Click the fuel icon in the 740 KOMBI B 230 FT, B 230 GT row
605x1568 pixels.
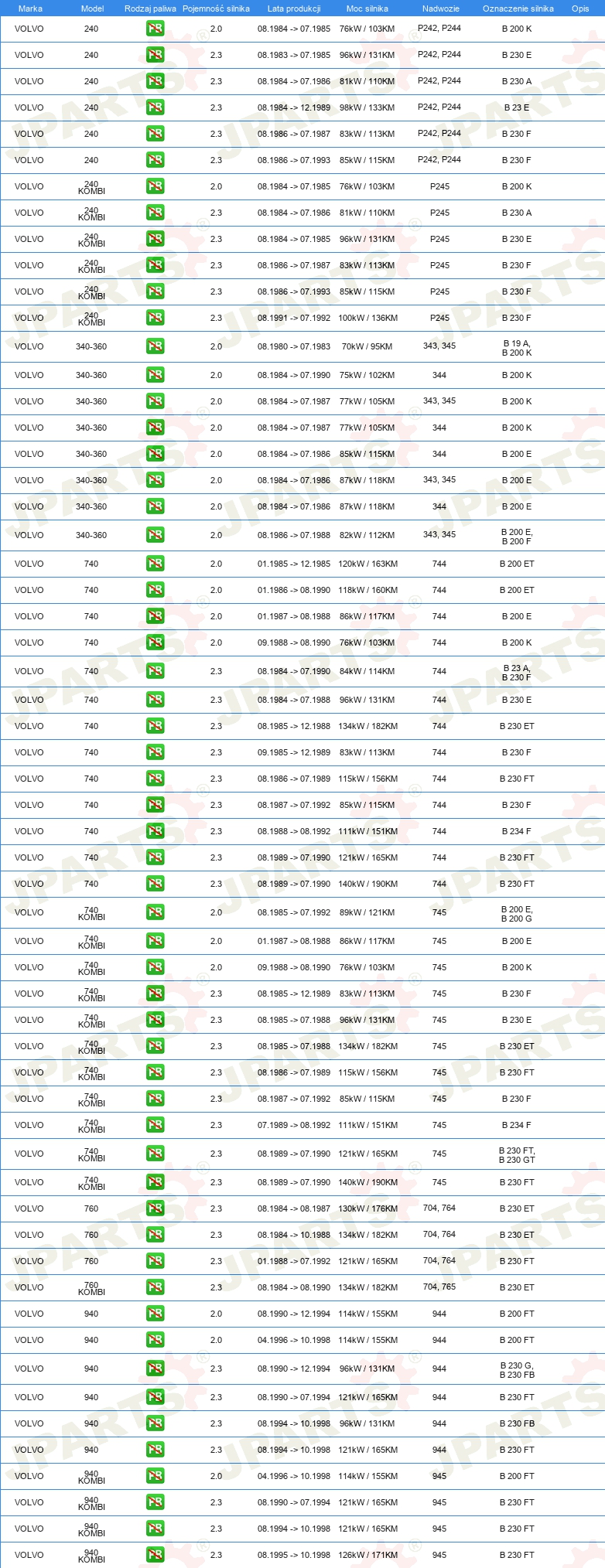click(x=155, y=1154)
